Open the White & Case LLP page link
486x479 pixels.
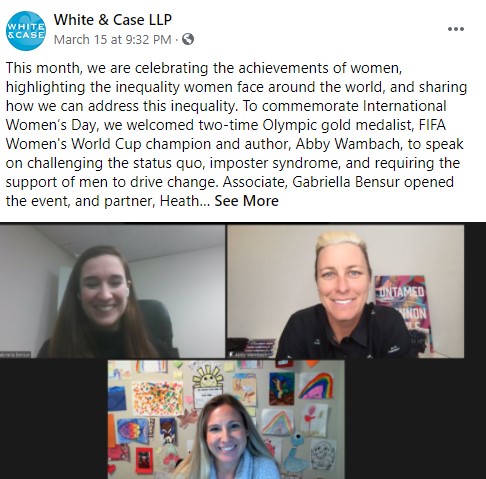[x=113, y=20]
